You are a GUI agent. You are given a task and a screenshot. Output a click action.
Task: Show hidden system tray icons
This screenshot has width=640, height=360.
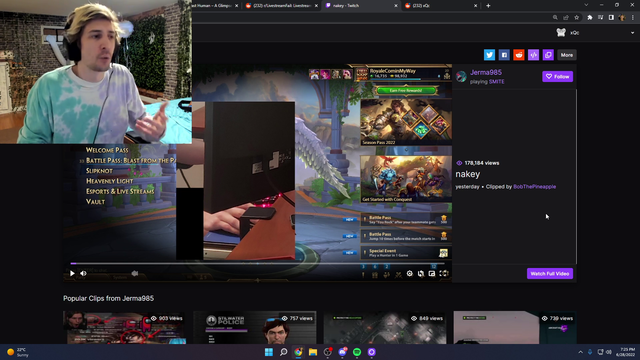pyautogui.click(x=580, y=352)
